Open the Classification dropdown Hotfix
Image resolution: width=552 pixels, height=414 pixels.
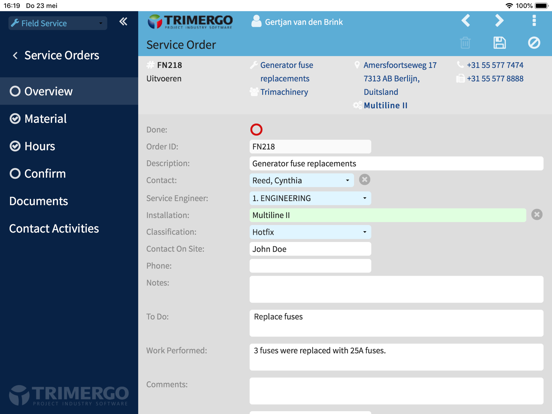tap(310, 232)
